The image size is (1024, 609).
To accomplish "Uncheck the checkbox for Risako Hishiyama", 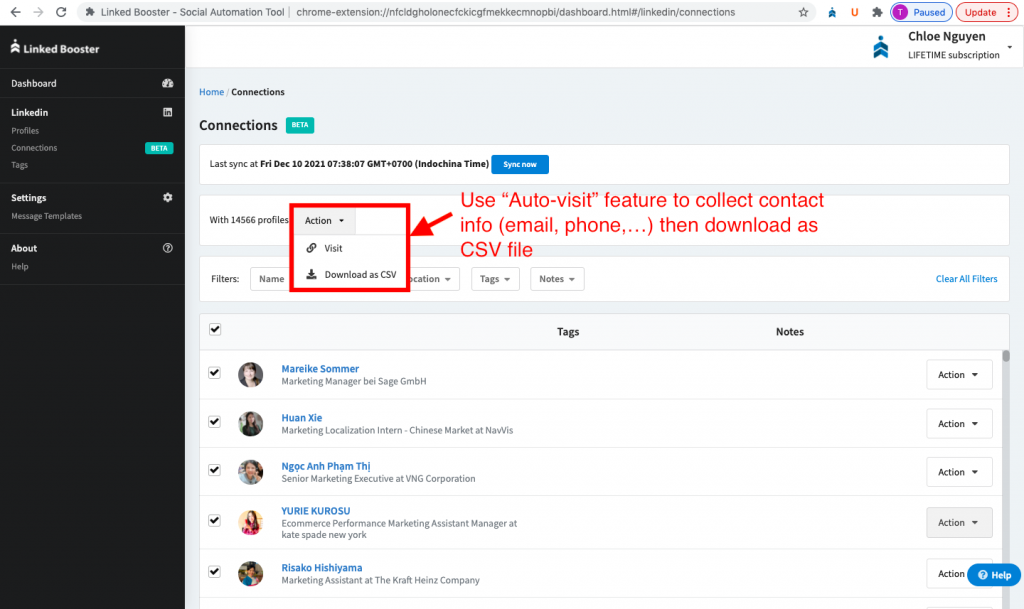I will coord(214,572).
